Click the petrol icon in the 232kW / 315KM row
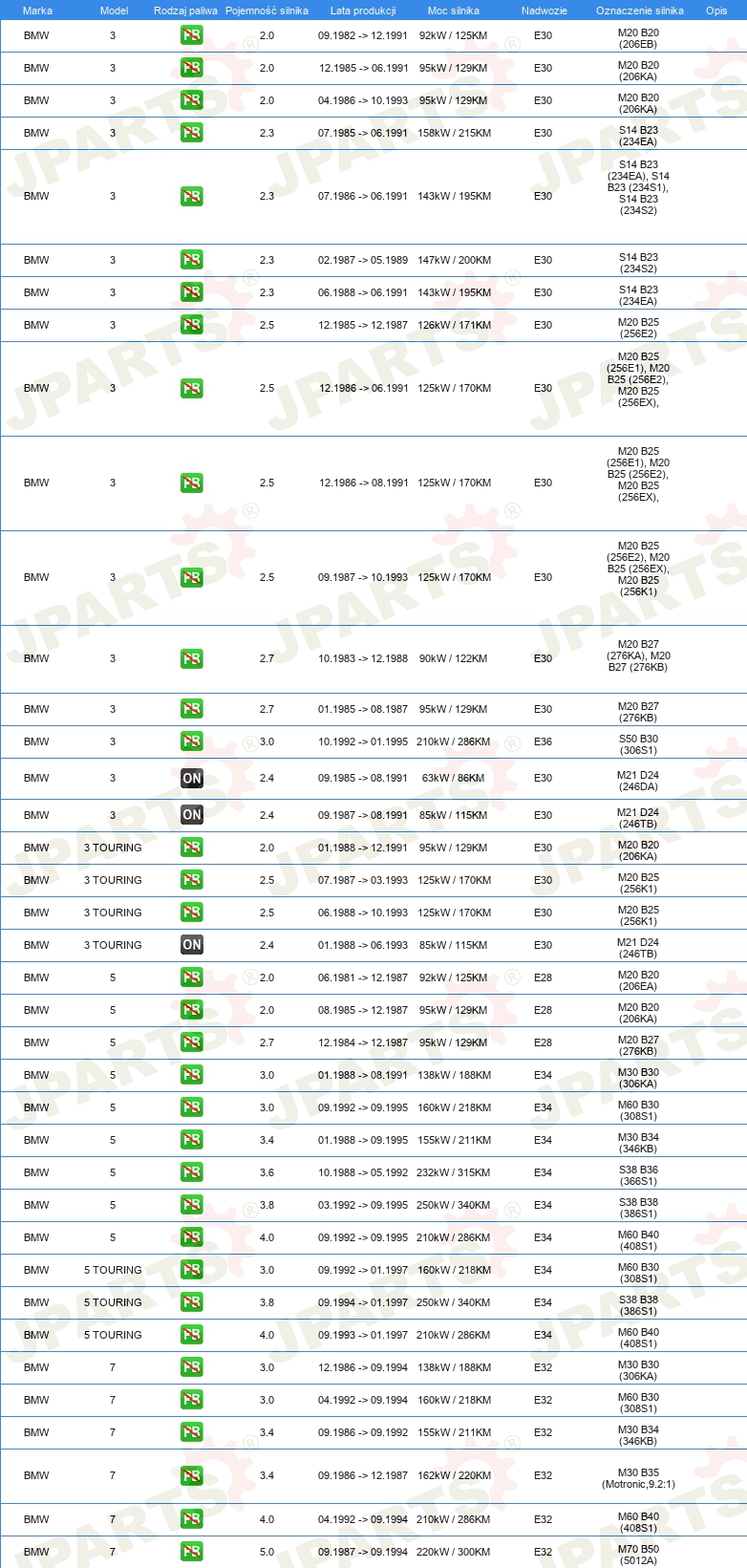This screenshot has height=1568, width=747. click(x=192, y=1172)
